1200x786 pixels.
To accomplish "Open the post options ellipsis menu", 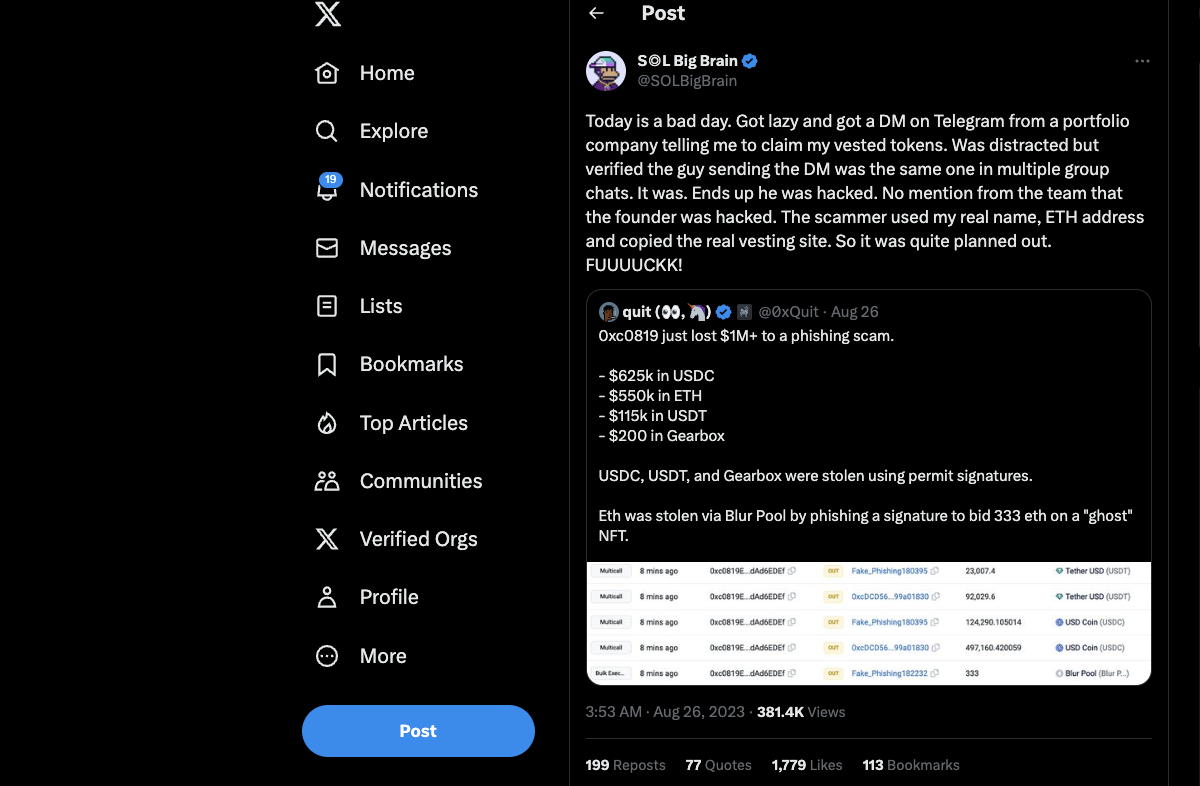I will click(x=1142, y=60).
